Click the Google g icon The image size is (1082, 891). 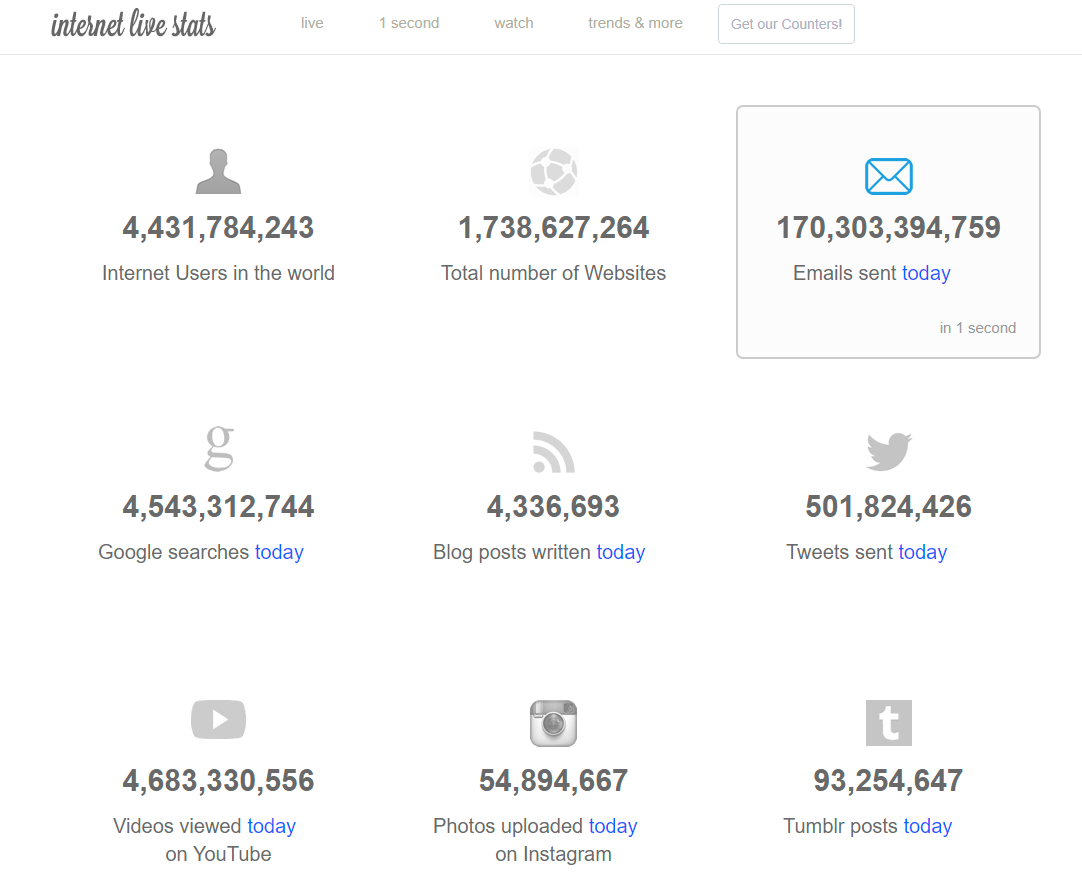point(219,449)
